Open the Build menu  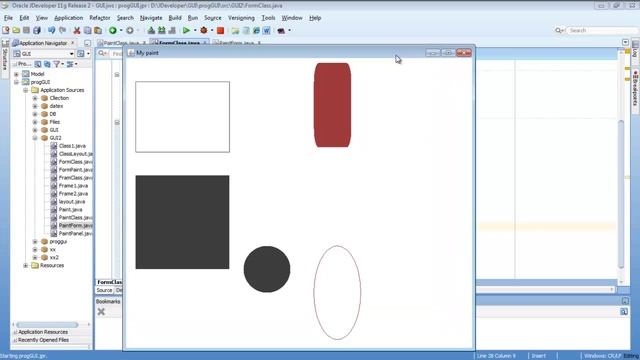coord(175,18)
